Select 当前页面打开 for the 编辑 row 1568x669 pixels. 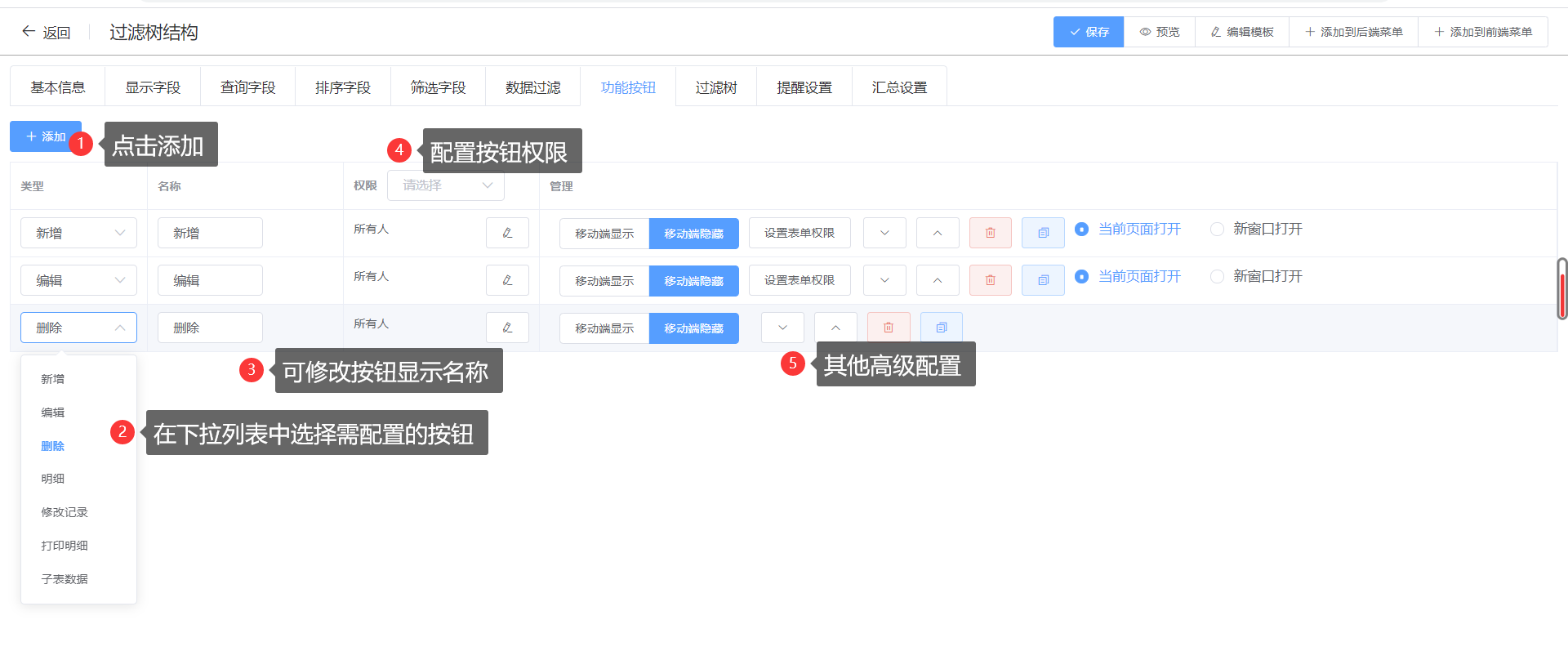1081,277
